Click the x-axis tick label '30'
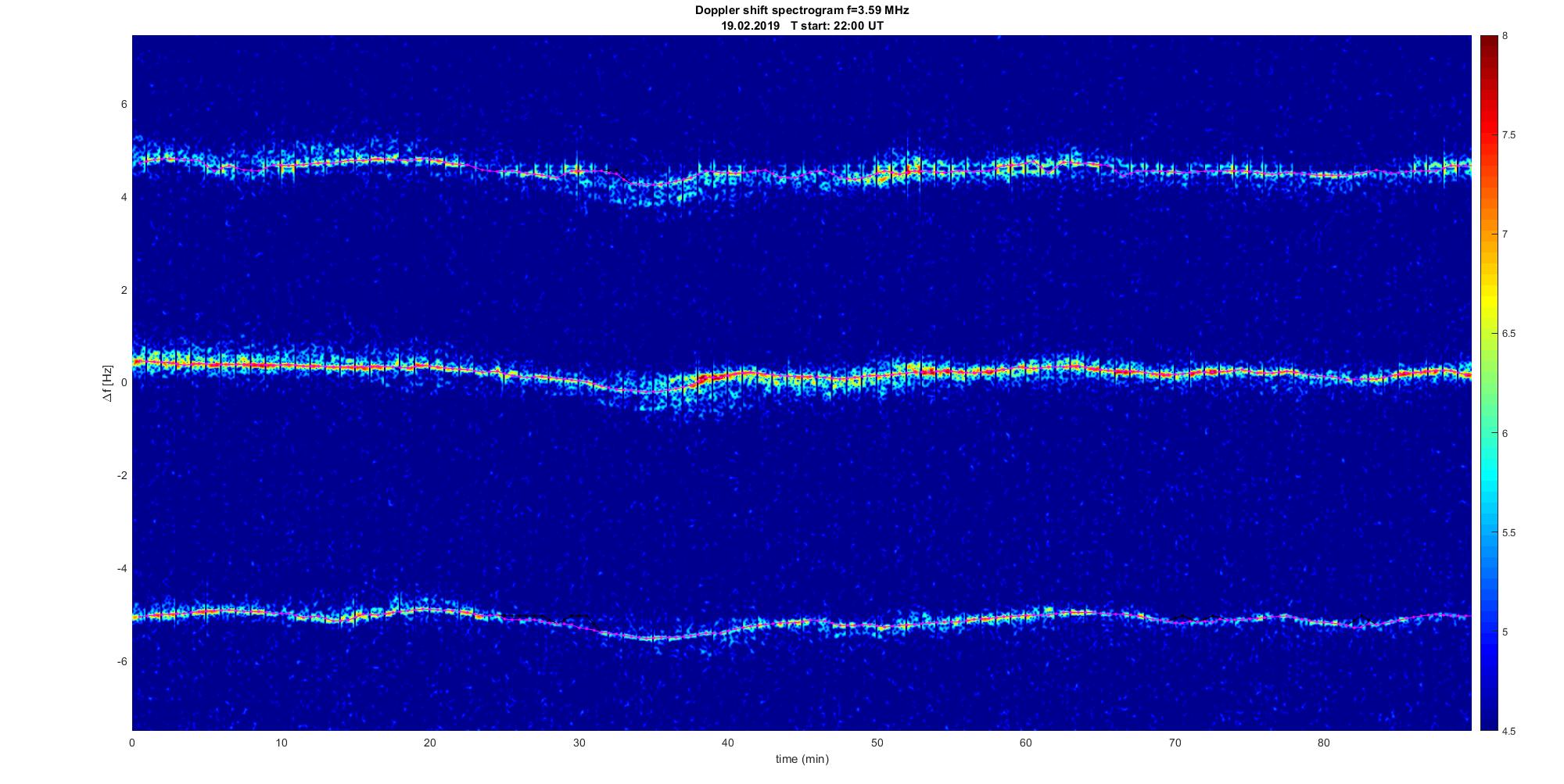Viewport: 1564px width, 784px height. [579, 743]
